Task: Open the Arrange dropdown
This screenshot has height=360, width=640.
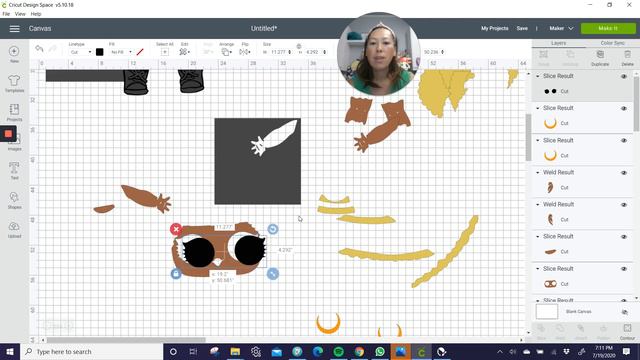Action: 227,52
